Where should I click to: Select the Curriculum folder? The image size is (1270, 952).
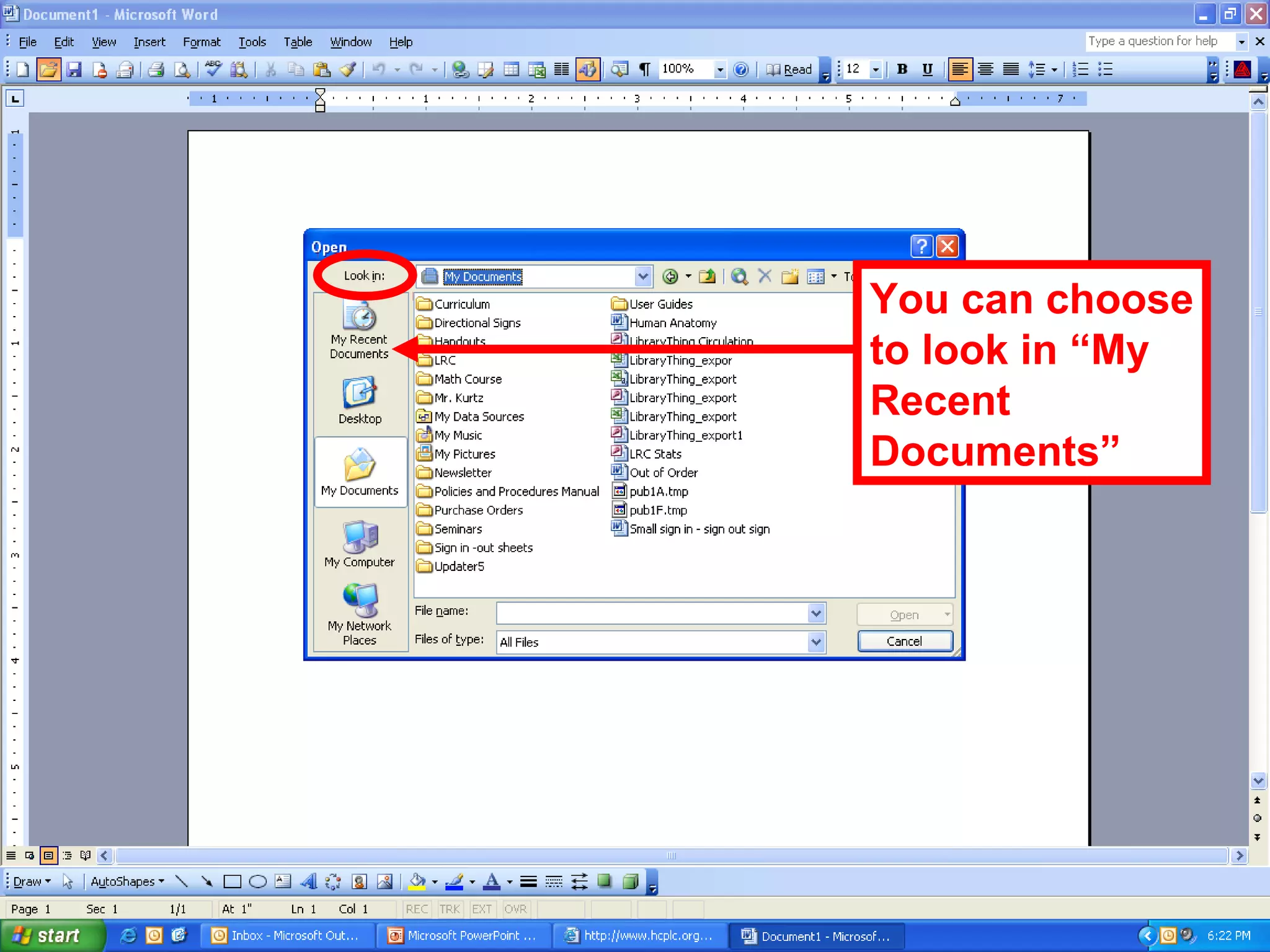pos(454,304)
